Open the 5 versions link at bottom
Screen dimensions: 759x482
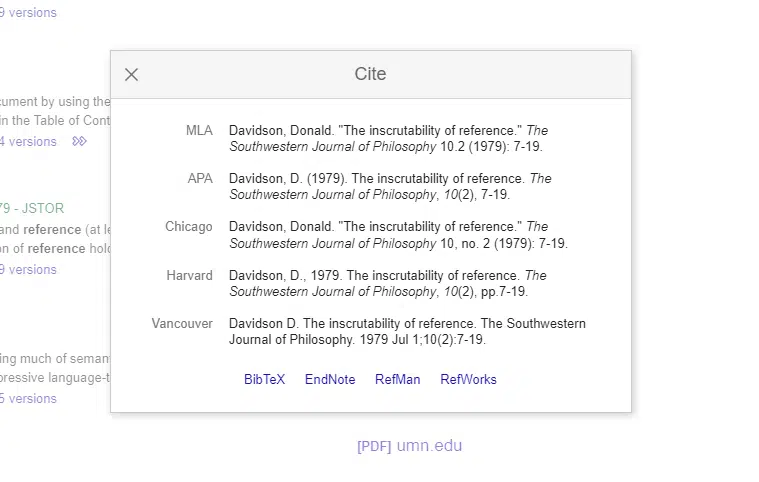[x=28, y=399]
